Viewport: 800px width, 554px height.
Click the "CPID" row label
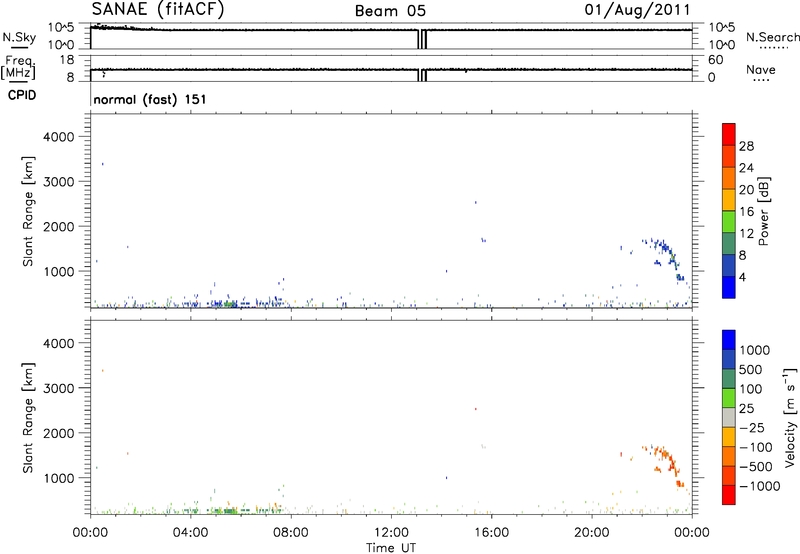[22, 95]
